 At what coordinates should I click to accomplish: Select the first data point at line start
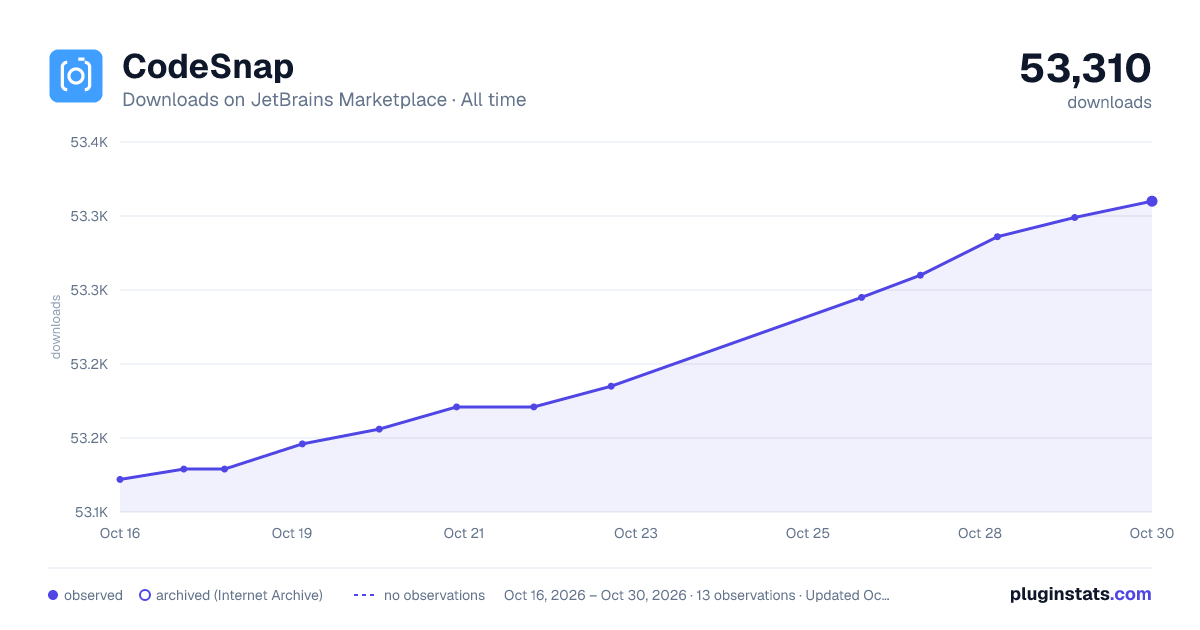tap(120, 479)
